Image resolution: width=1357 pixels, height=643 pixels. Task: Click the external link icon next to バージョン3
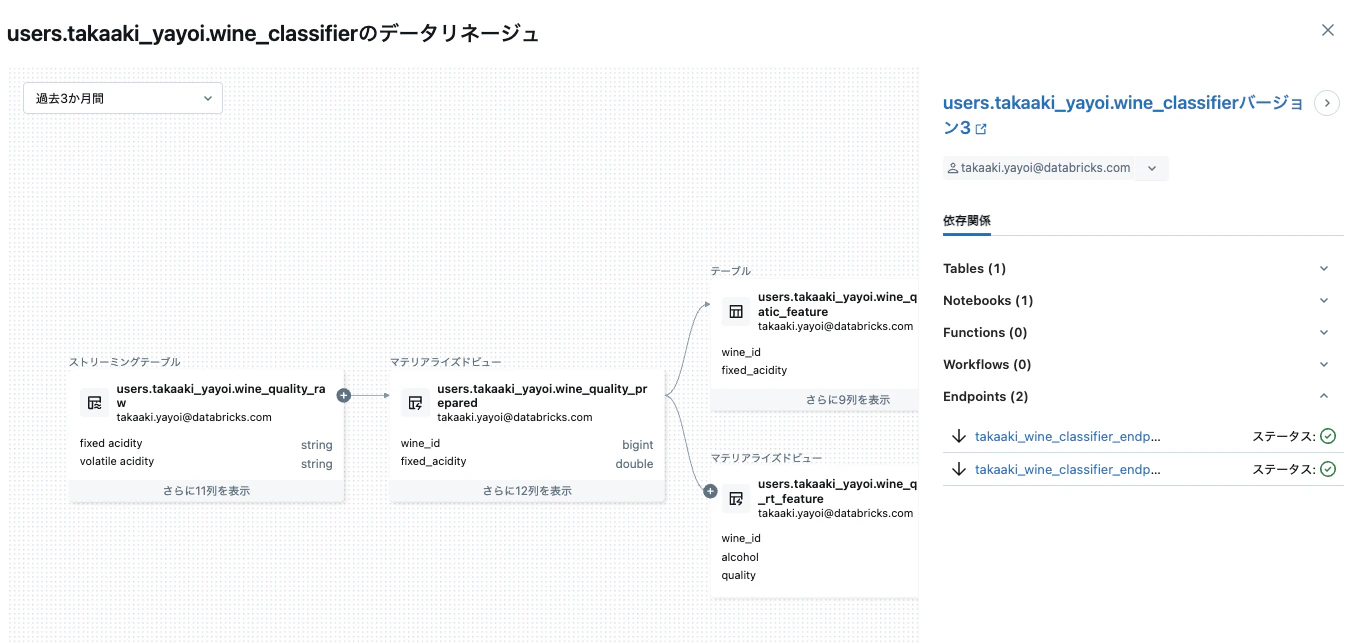pos(981,129)
